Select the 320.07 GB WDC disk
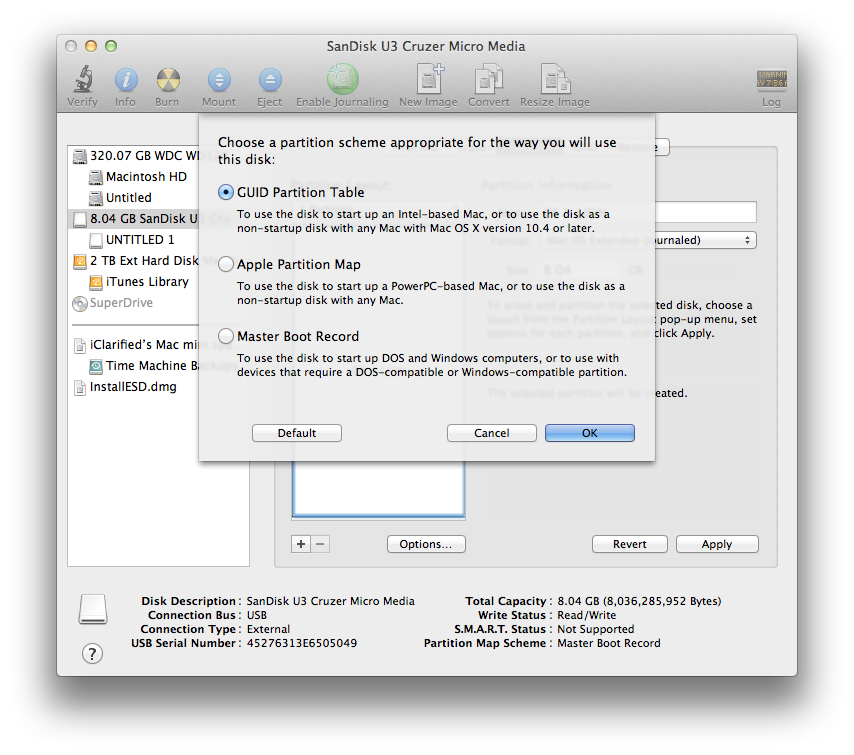Viewport: 854px width, 755px height. click(x=135, y=156)
